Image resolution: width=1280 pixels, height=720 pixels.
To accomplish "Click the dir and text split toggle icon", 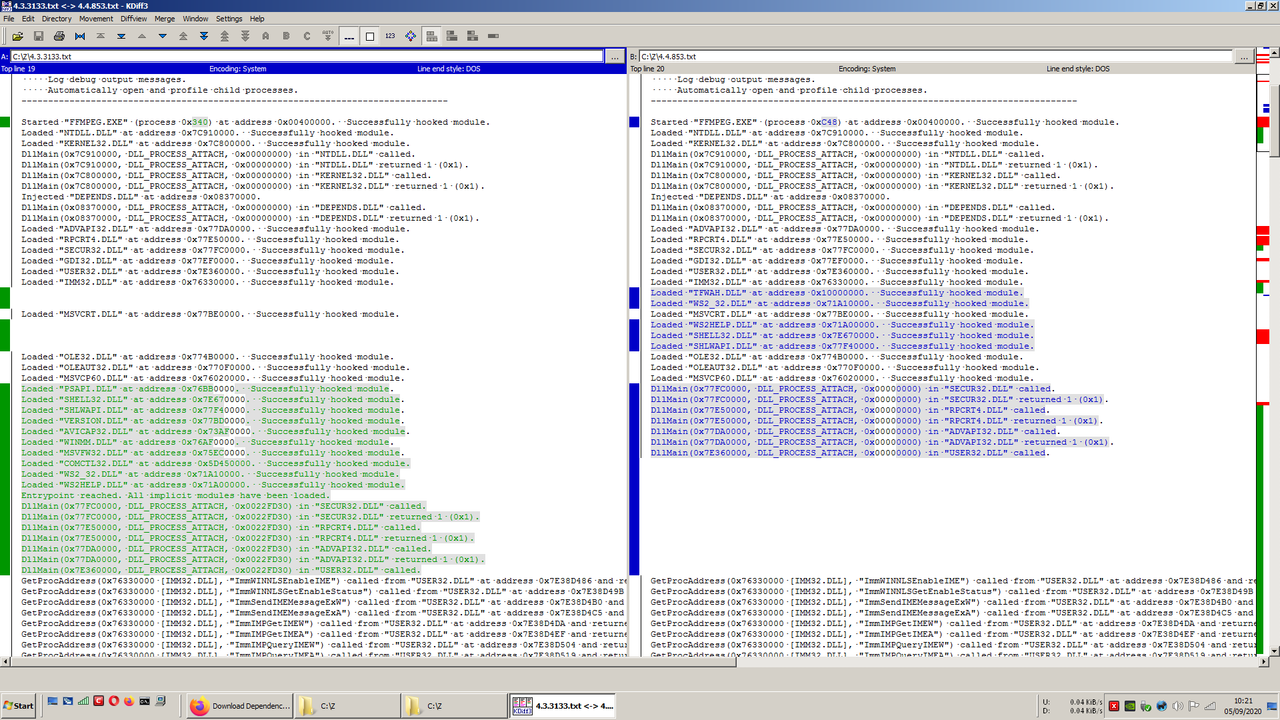I will click(452, 36).
